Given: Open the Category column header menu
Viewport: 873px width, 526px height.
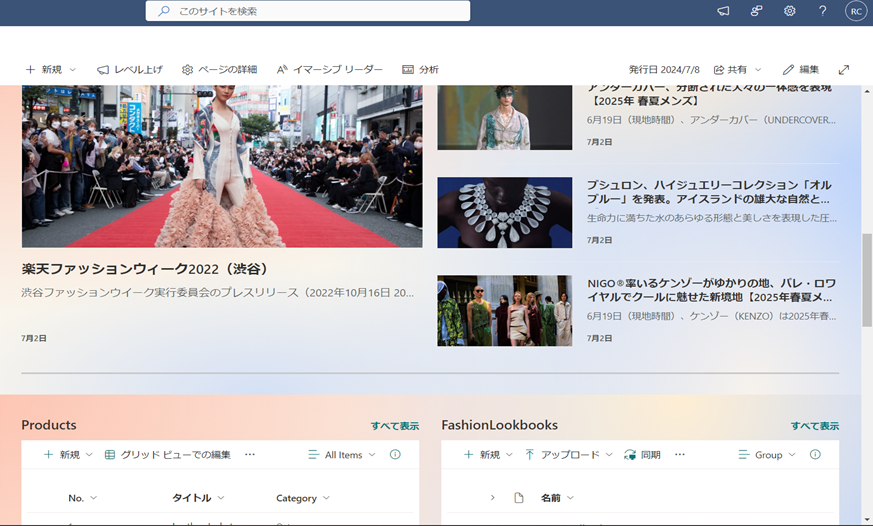Looking at the screenshot, I should [x=302, y=498].
